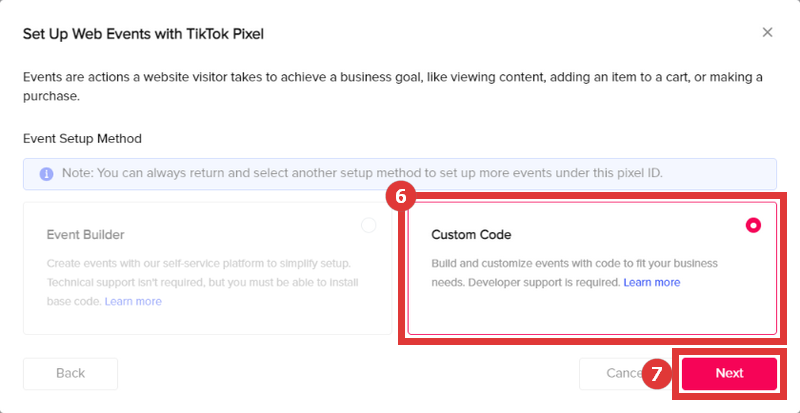Image resolution: width=800 pixels, height=413 pixels.
Task: Click the info icon in the note banner
Action: (x=46, y=174)
